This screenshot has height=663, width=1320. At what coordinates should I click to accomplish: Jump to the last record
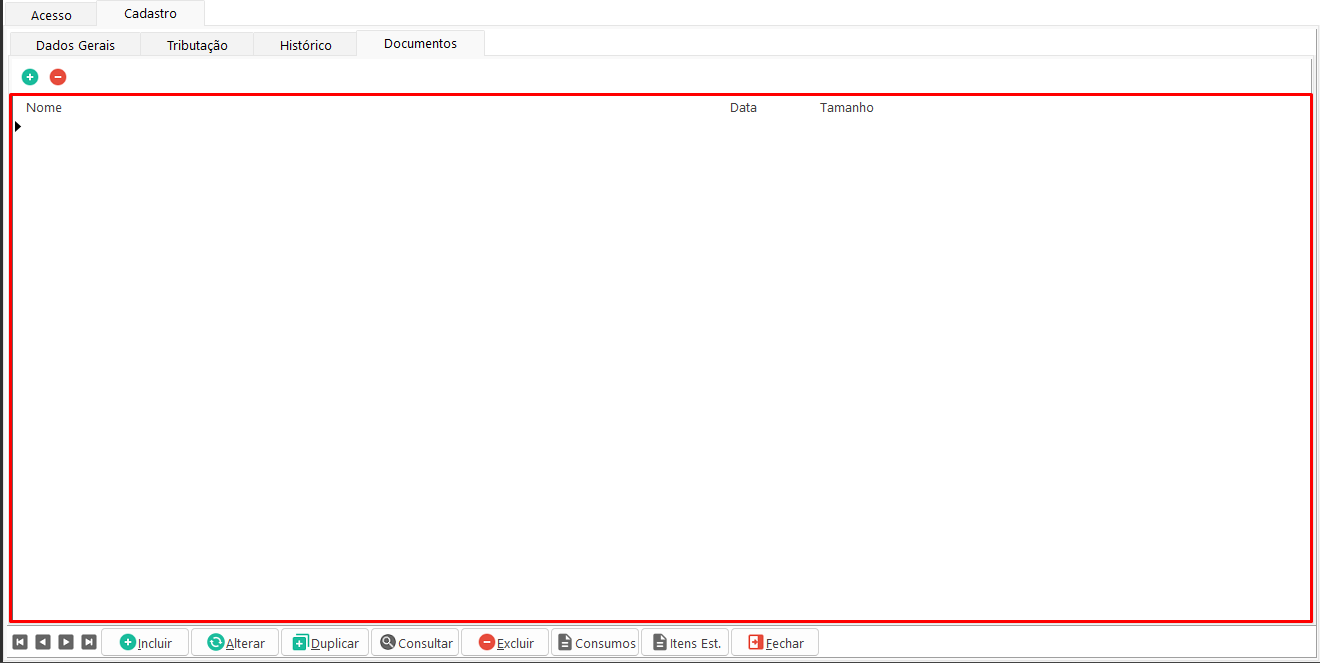[89, 642]
